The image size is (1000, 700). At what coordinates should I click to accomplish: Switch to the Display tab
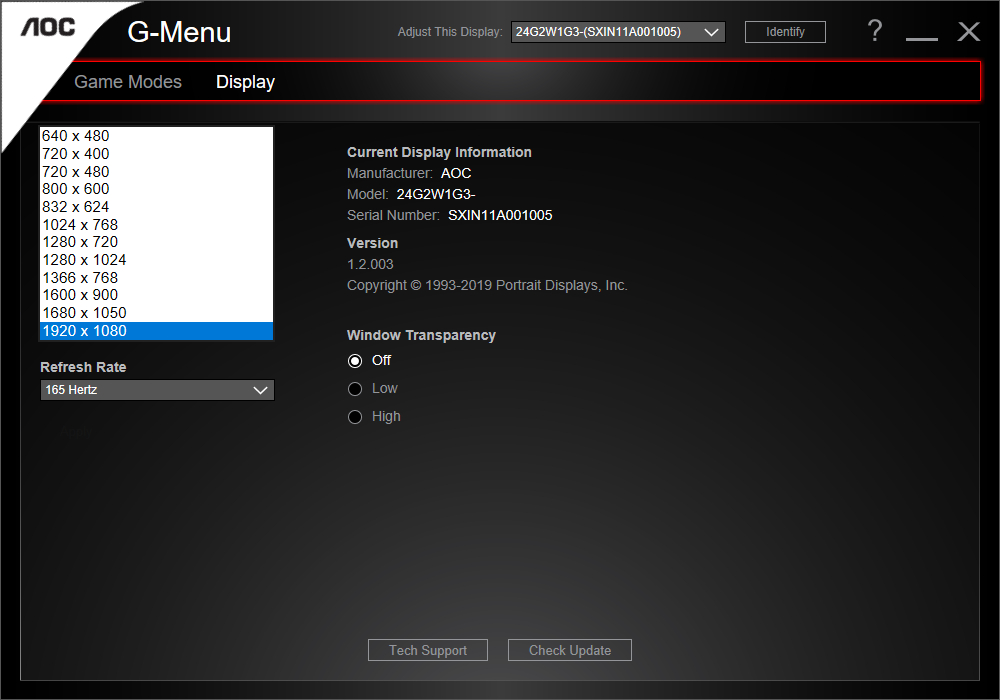tap(245, 82)
